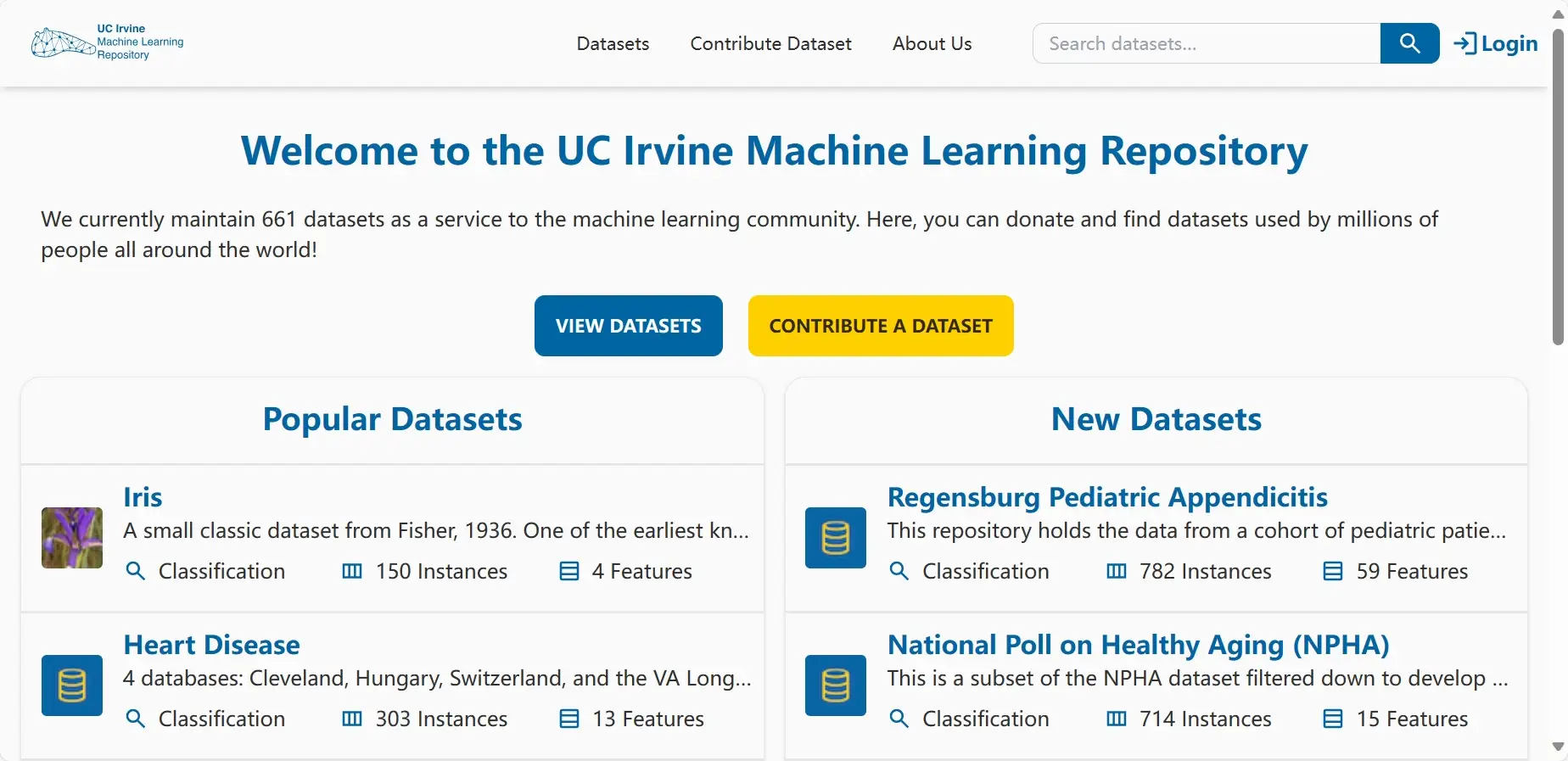Viewport: 1568px width, 761px height.
Task: Open the Iris flower thumbnail
Action: (72, 538)
